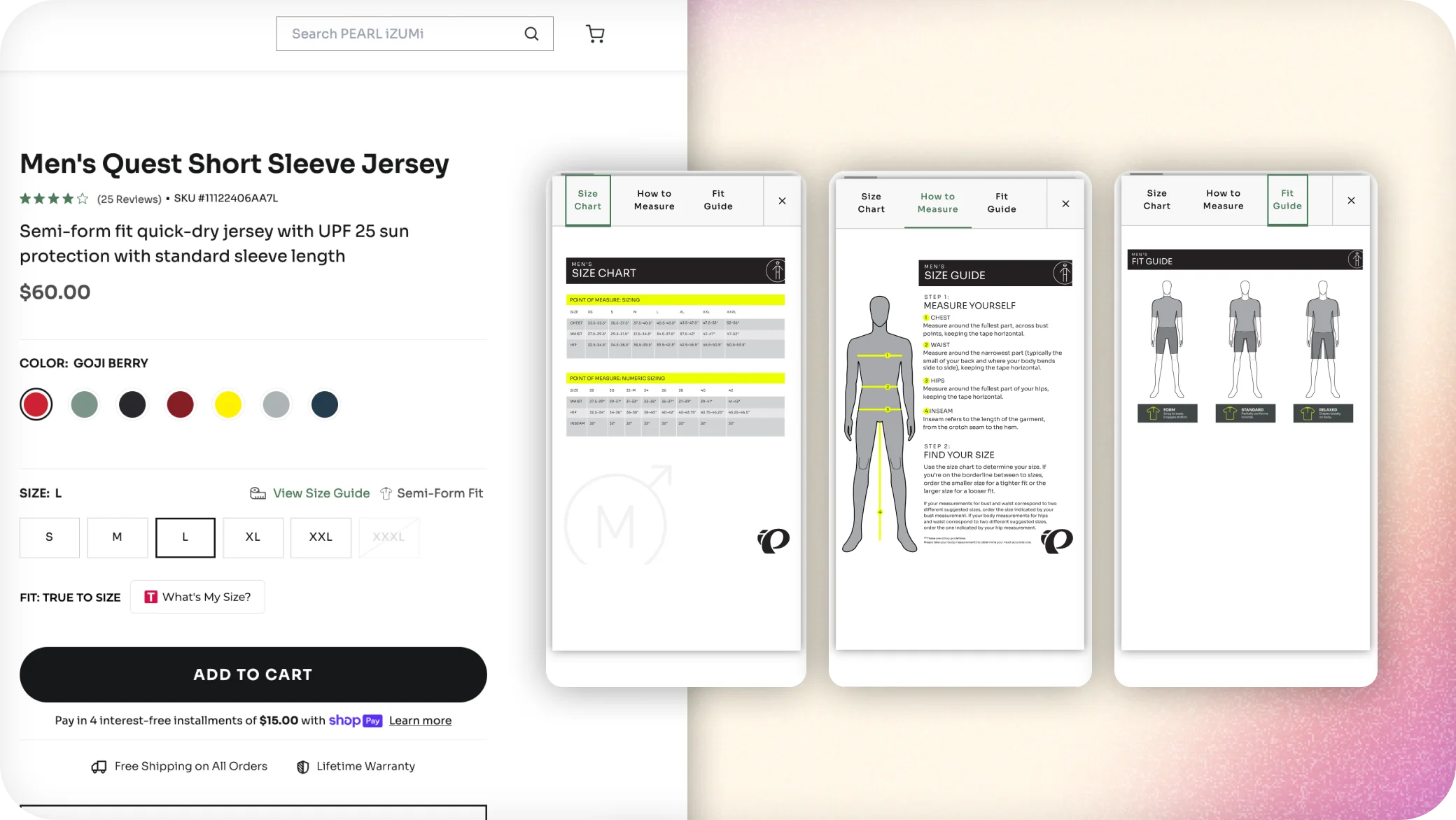Screen dimensions: 1456x820
Task: Choose the light gray color swatch
Action: pos(276,404)
